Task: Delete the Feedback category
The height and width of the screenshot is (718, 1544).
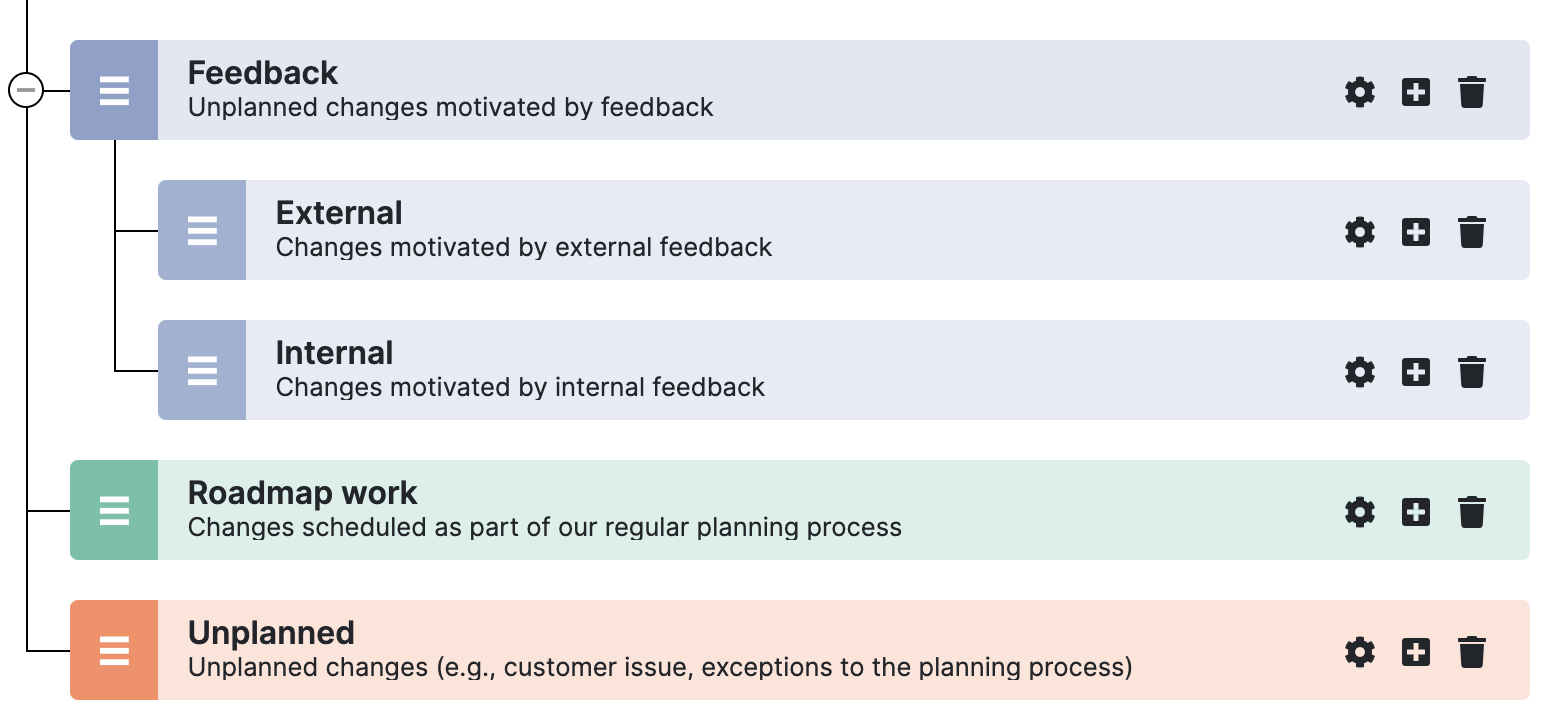Action: click(1471, 92)
